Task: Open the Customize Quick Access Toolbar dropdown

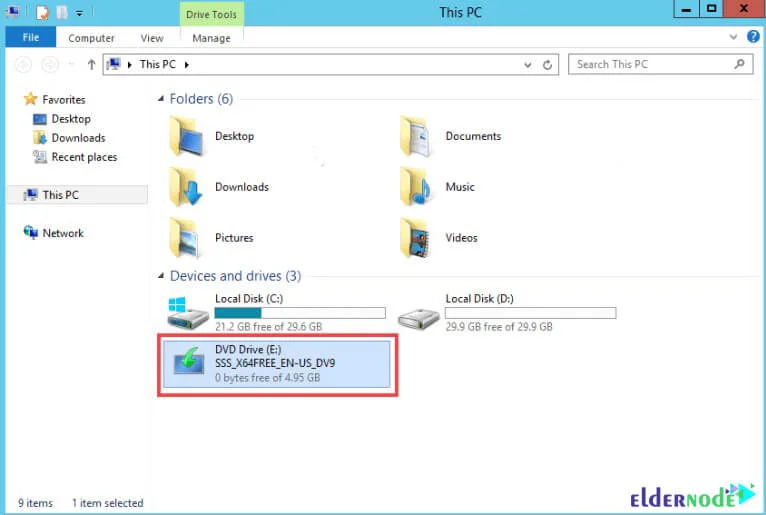Action: click(x=80, y=13)
